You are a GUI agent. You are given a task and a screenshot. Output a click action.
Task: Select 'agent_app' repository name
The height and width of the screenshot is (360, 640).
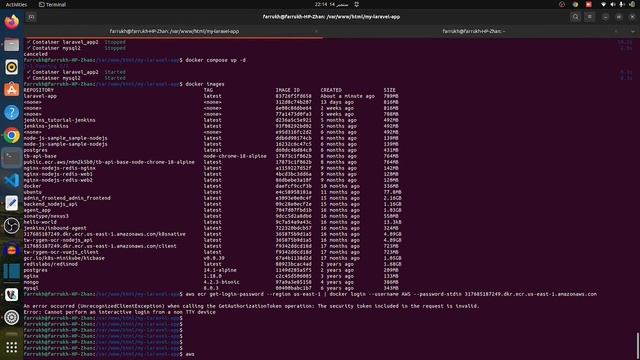coord(37,210)
